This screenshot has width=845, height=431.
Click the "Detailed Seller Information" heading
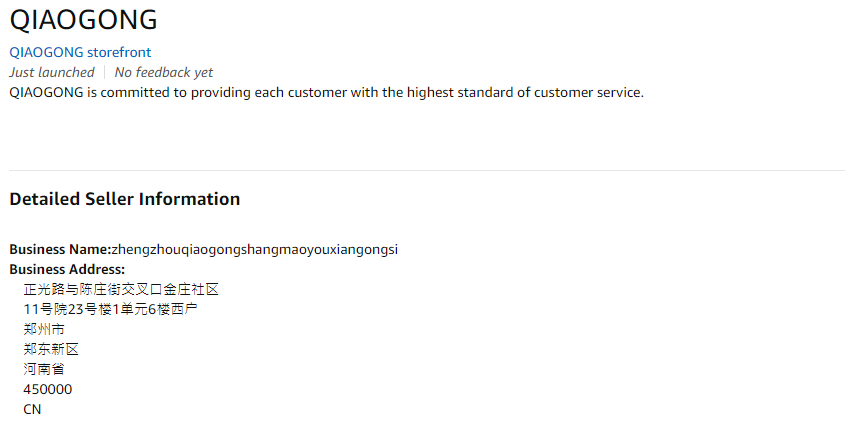125,199
